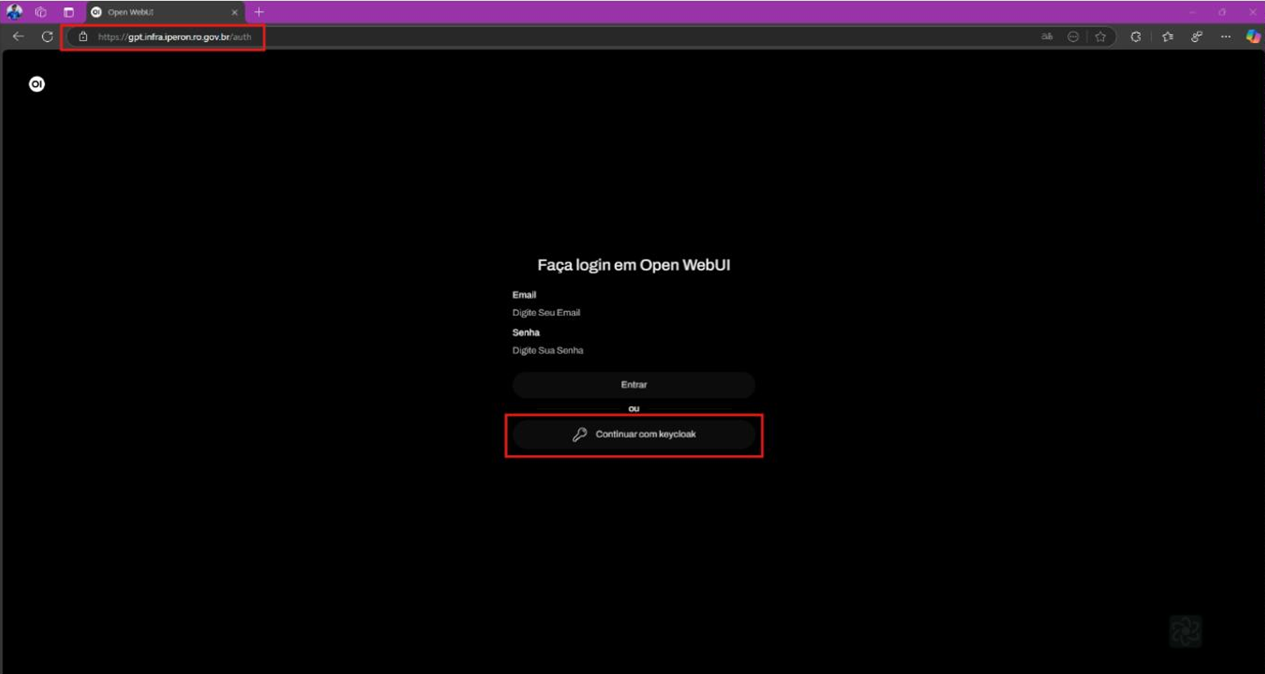Screen dimensions: 1265x674
Task: Add this page to favorites with the star
Action: click(x=1101, y=37)
